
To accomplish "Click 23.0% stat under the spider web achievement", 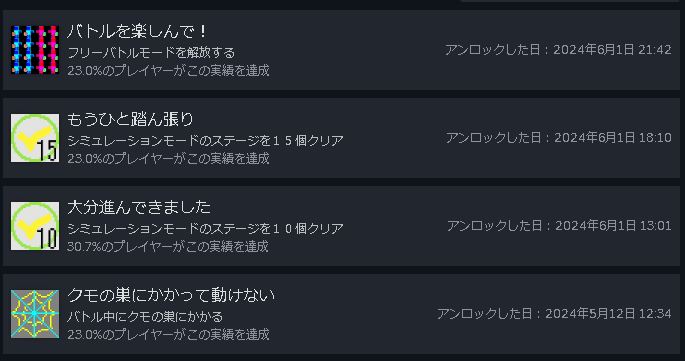I will (x=168, y=334).
